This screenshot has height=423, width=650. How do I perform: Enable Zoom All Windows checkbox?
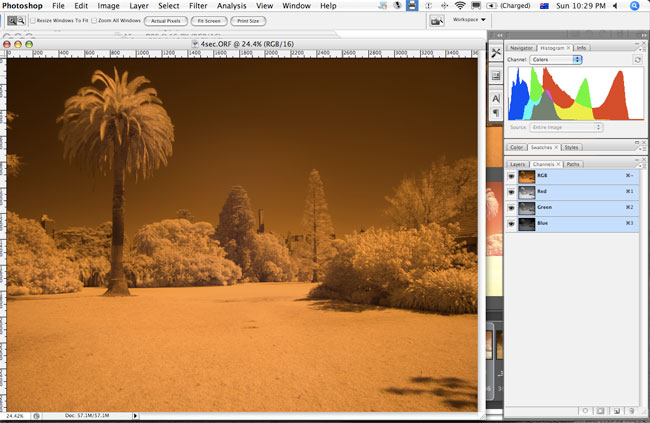click(94, 20)
